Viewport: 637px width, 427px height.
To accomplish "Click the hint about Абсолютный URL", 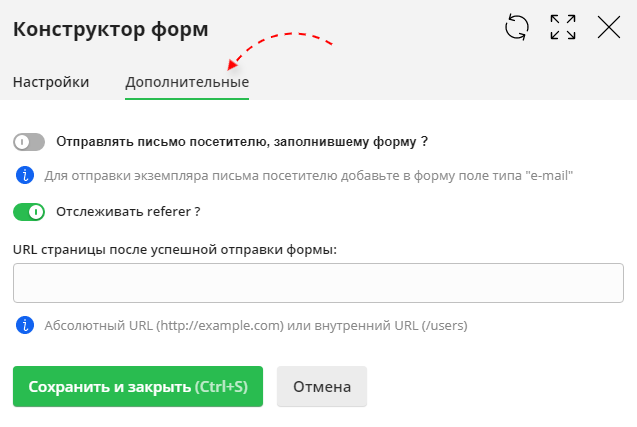I will [x=255, y=325].
